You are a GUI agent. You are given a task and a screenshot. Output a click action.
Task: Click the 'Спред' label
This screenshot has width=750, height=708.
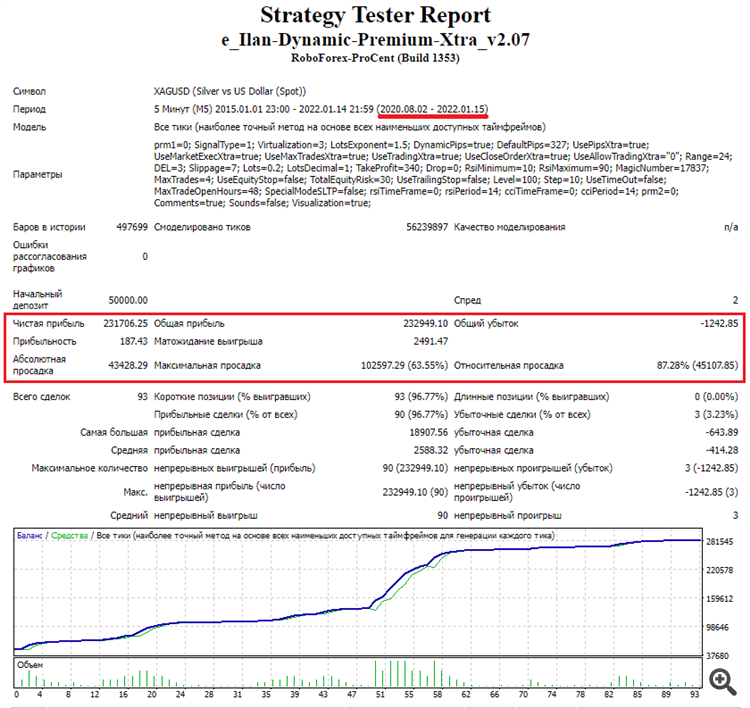coord(467,300)
